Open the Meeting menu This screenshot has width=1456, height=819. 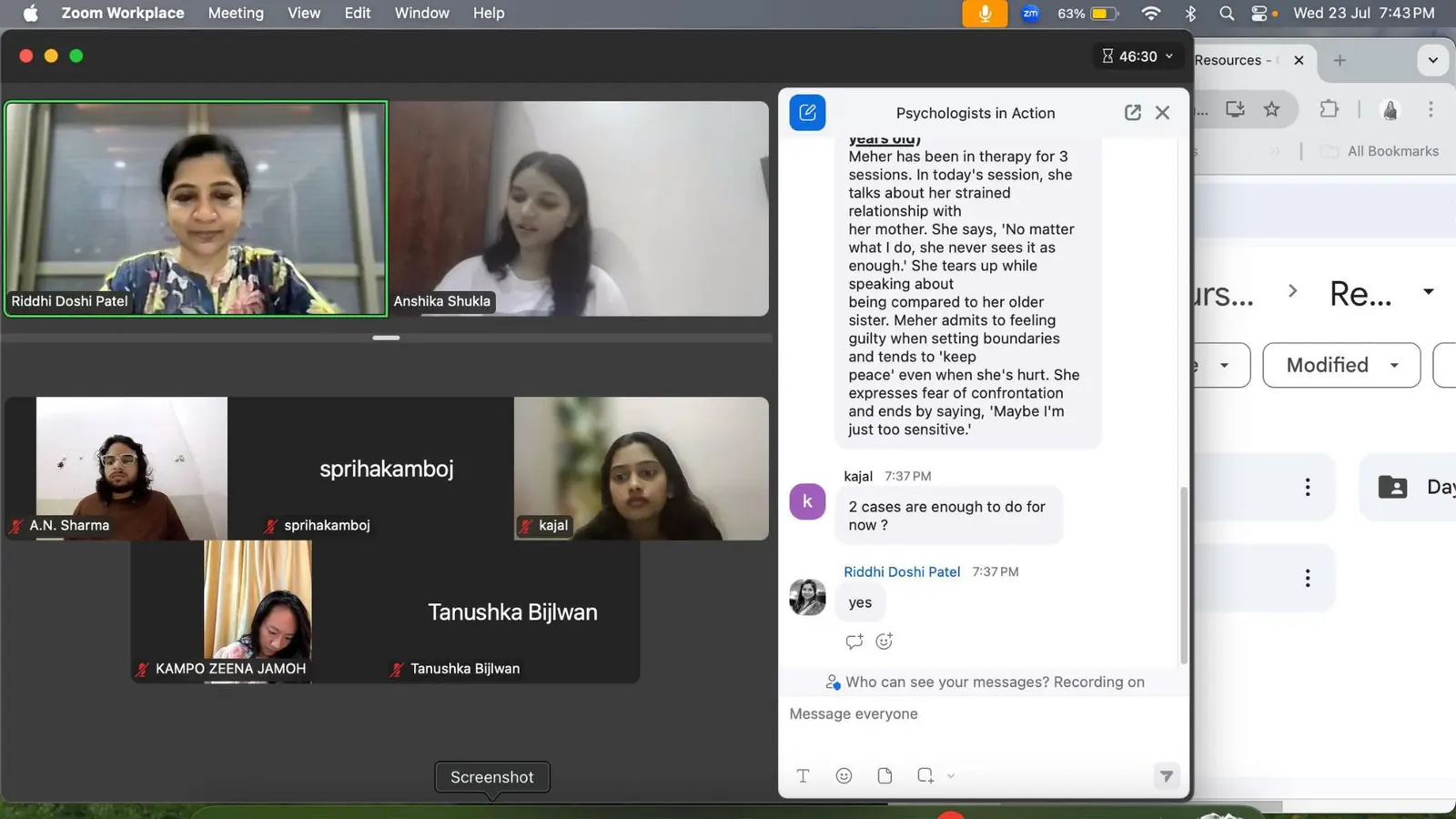pos(236,14)
